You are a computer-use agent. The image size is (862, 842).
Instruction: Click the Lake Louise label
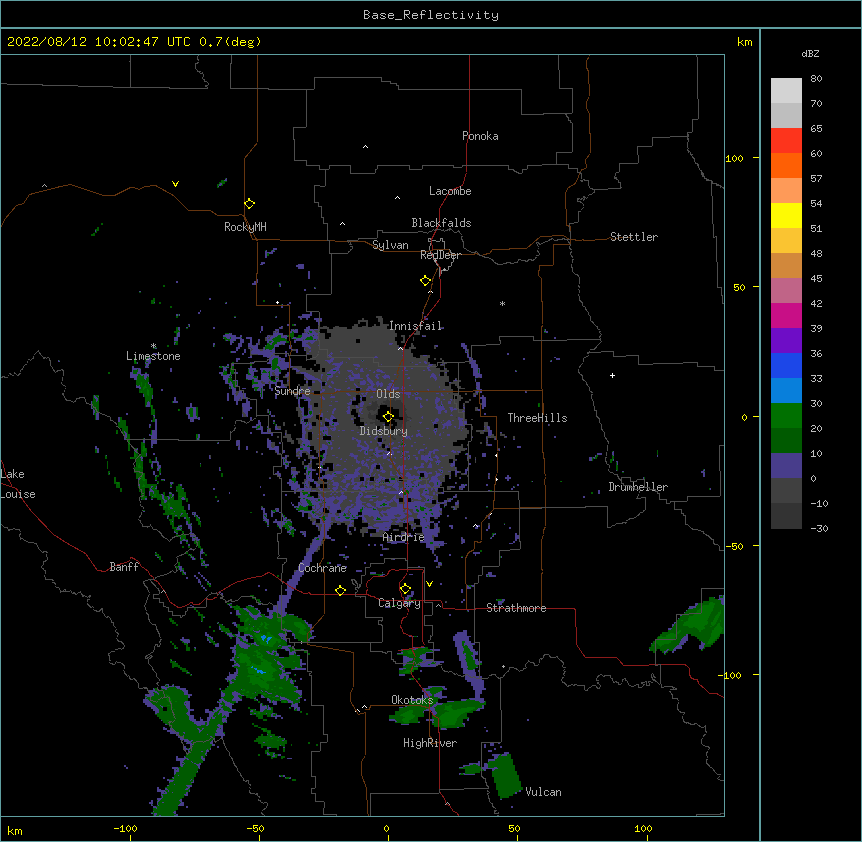[18, 484]
